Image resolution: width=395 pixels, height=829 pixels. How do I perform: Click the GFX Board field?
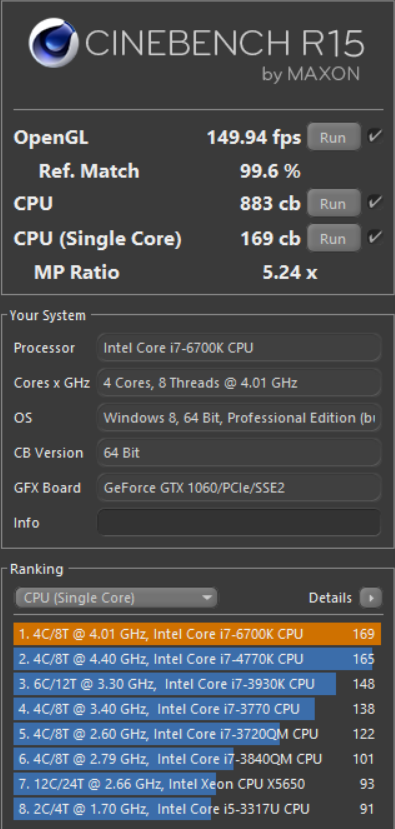point(239,487)
